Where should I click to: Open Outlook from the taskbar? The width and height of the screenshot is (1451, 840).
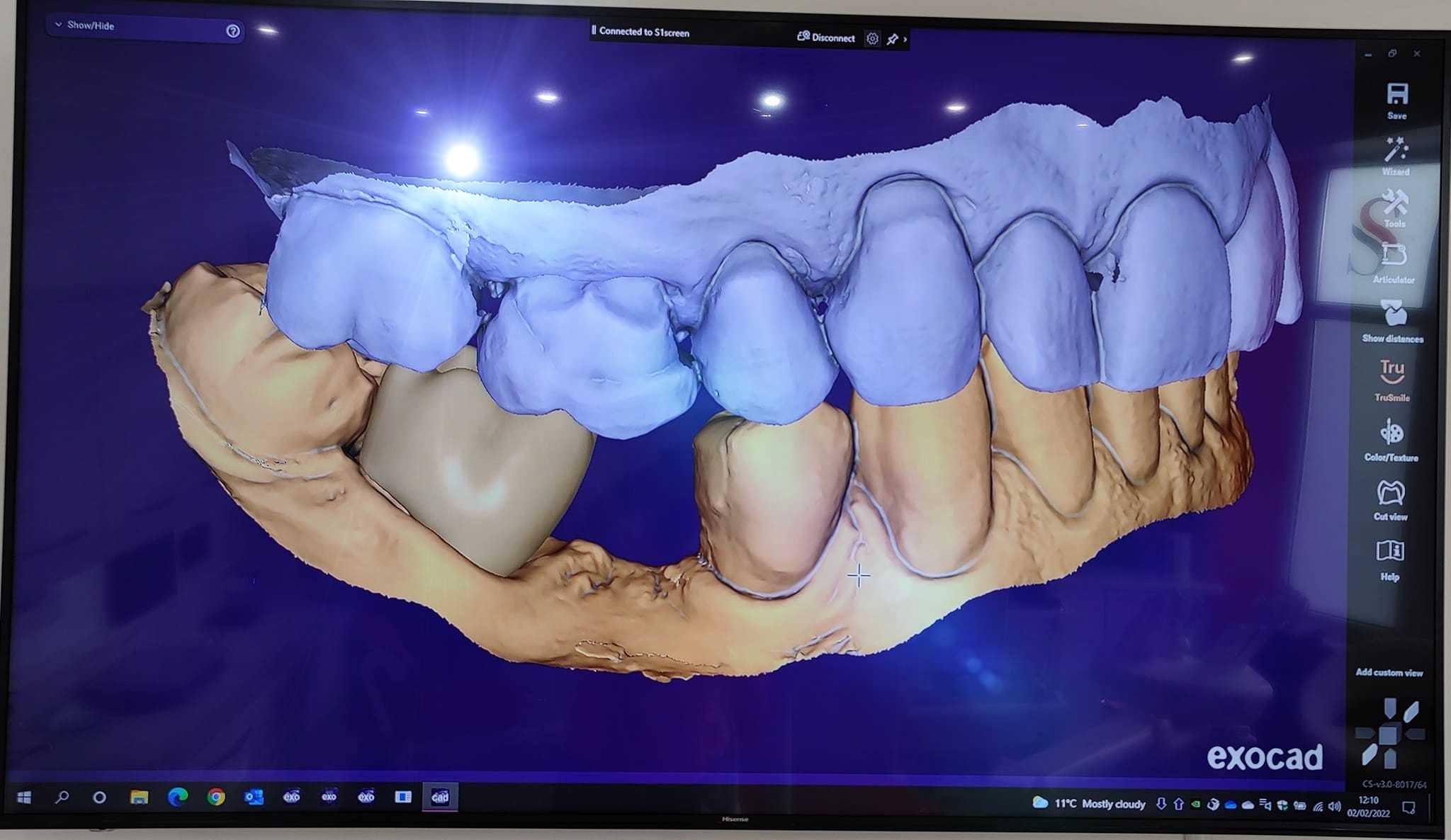(254, 798)
